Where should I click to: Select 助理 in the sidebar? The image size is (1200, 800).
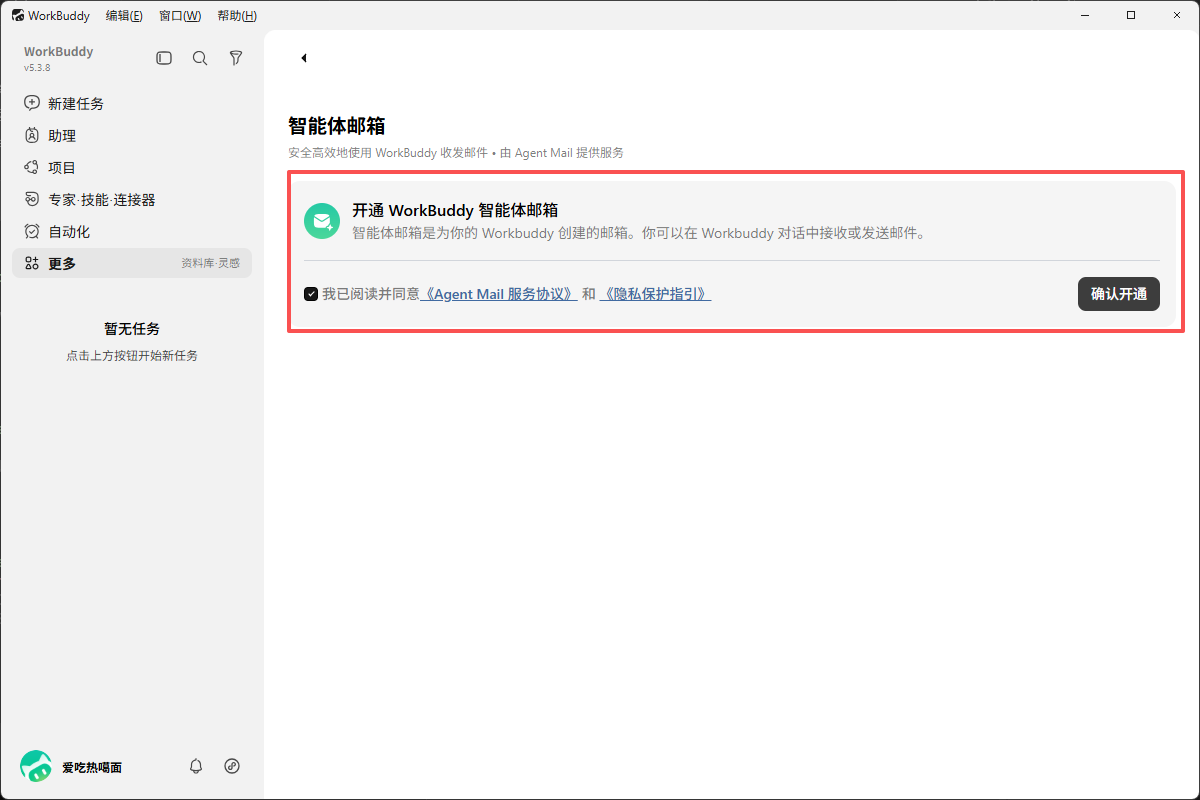(132, 135)
